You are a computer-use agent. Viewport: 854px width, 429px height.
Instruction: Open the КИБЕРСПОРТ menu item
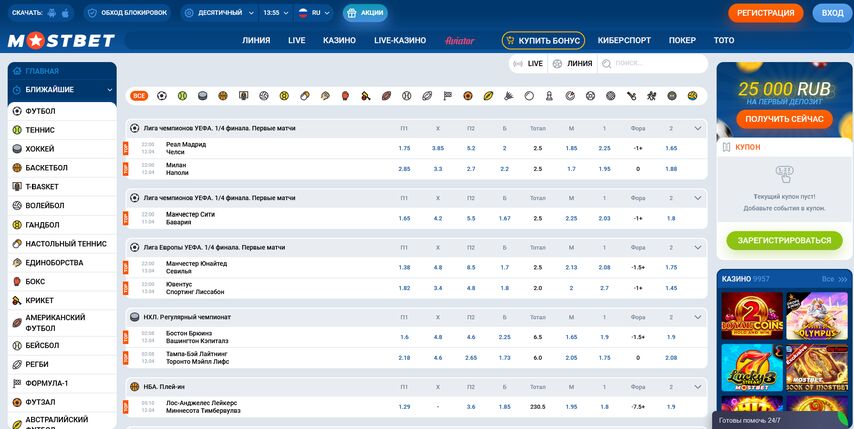coord(624,40)
